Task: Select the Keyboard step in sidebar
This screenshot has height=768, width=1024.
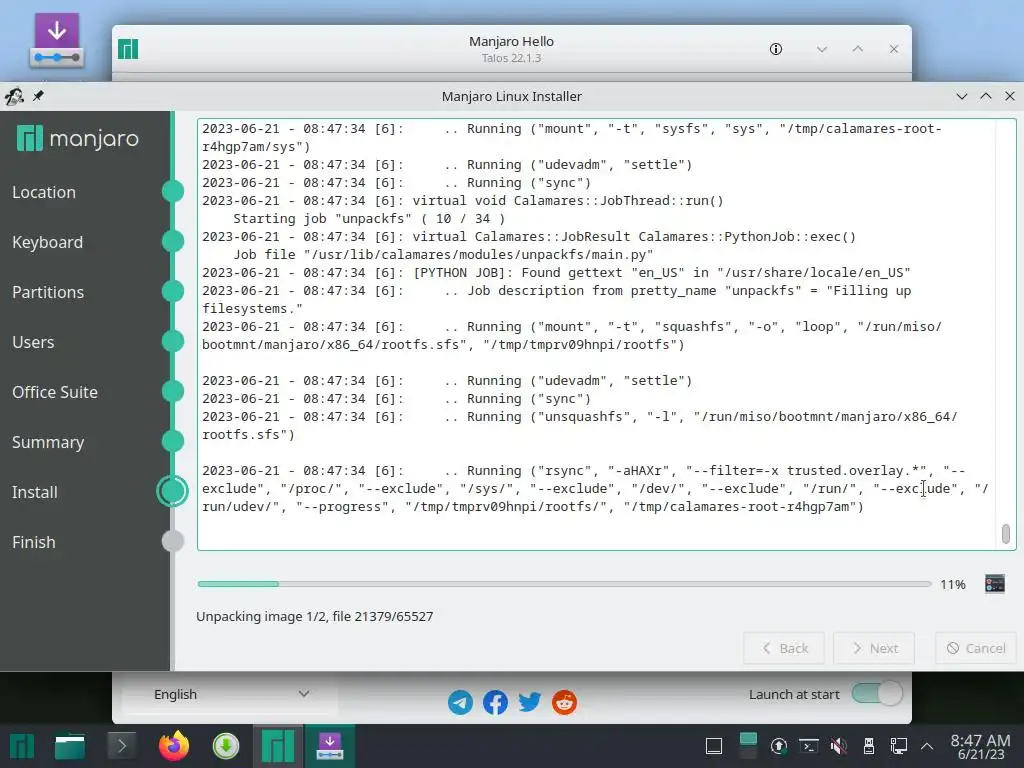Action: (x=48, y=242)
